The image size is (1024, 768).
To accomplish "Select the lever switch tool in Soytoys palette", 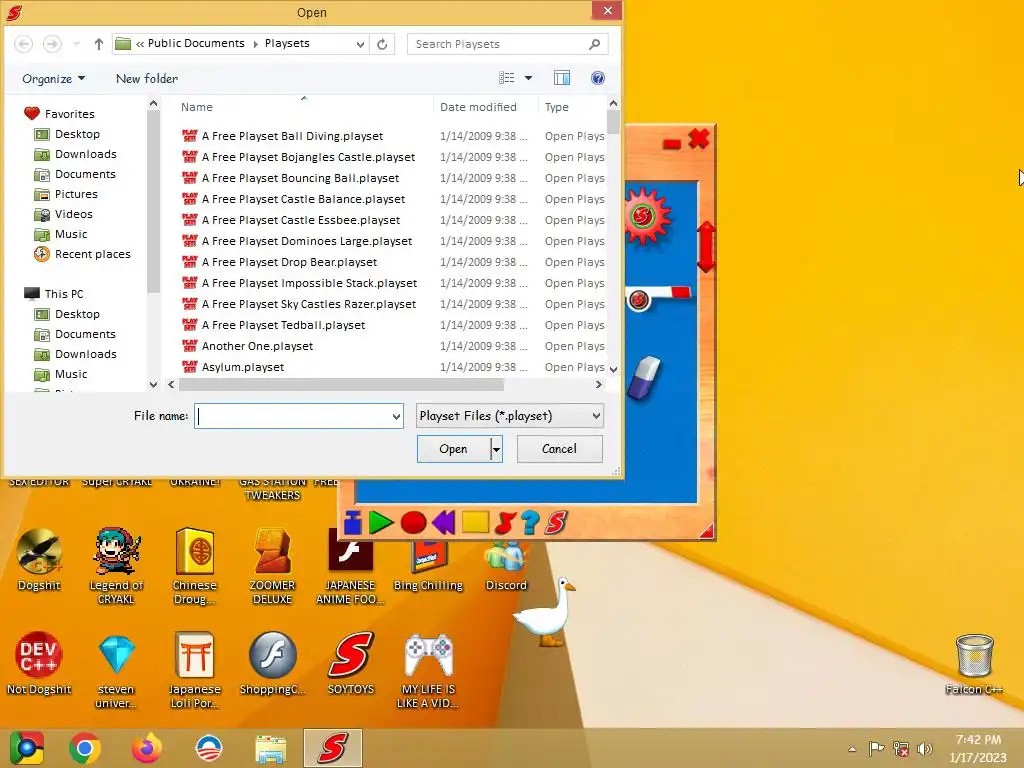I will (658, 297).
